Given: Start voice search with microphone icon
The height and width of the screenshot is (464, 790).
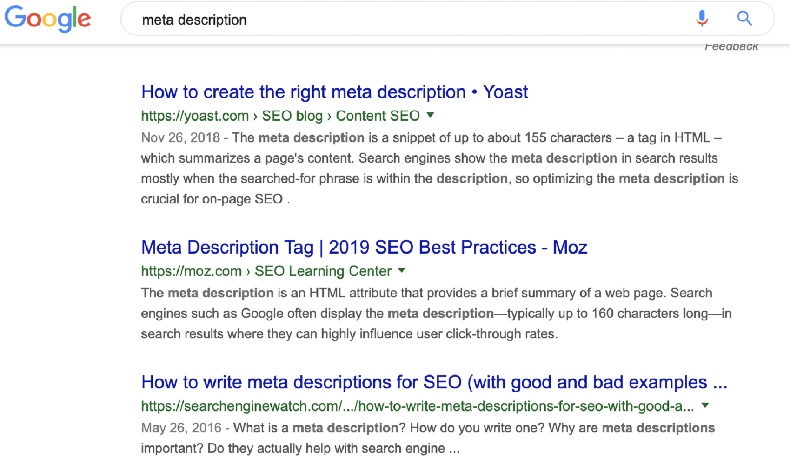Looking at the screenshot, I should point(702,19).
